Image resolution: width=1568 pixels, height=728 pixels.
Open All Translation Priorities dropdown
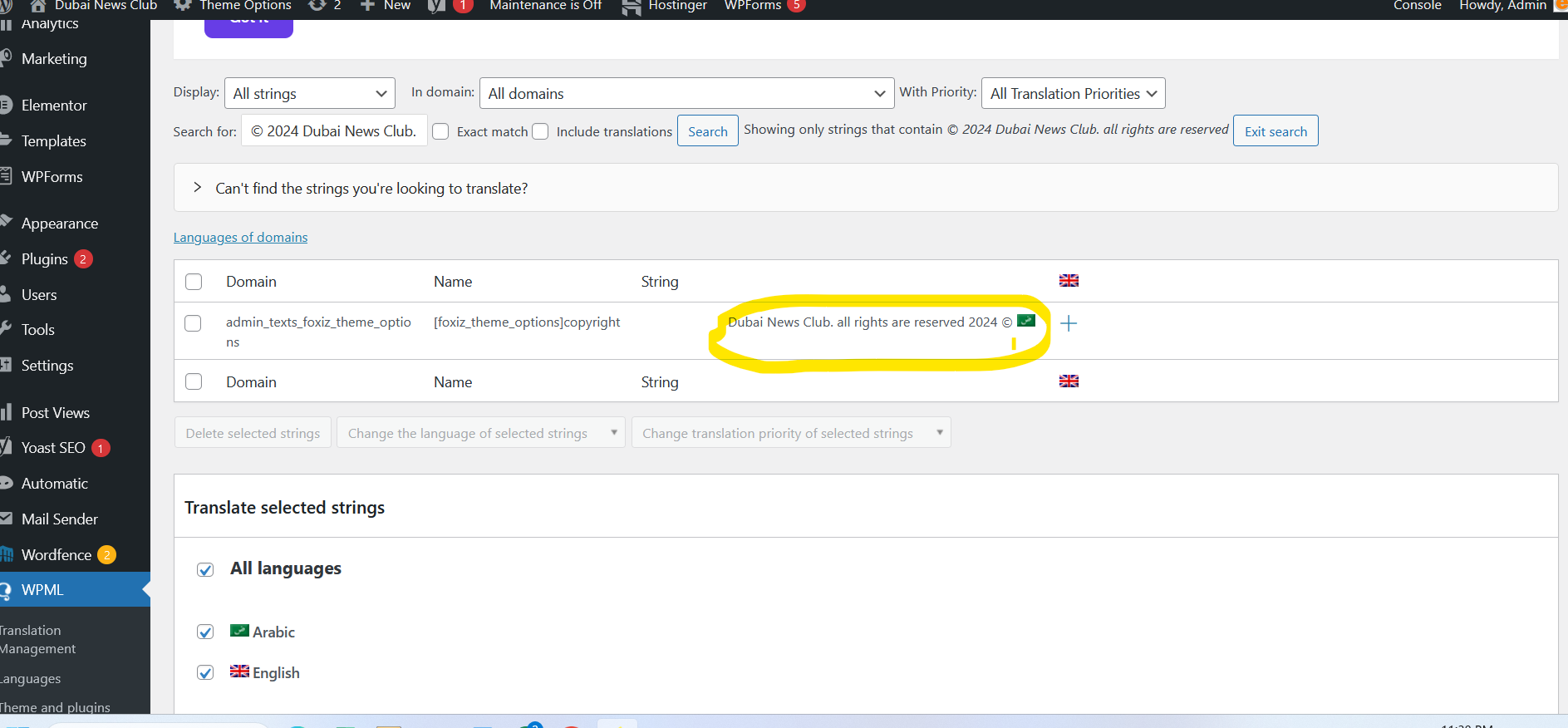click(x=1073, y=93)
